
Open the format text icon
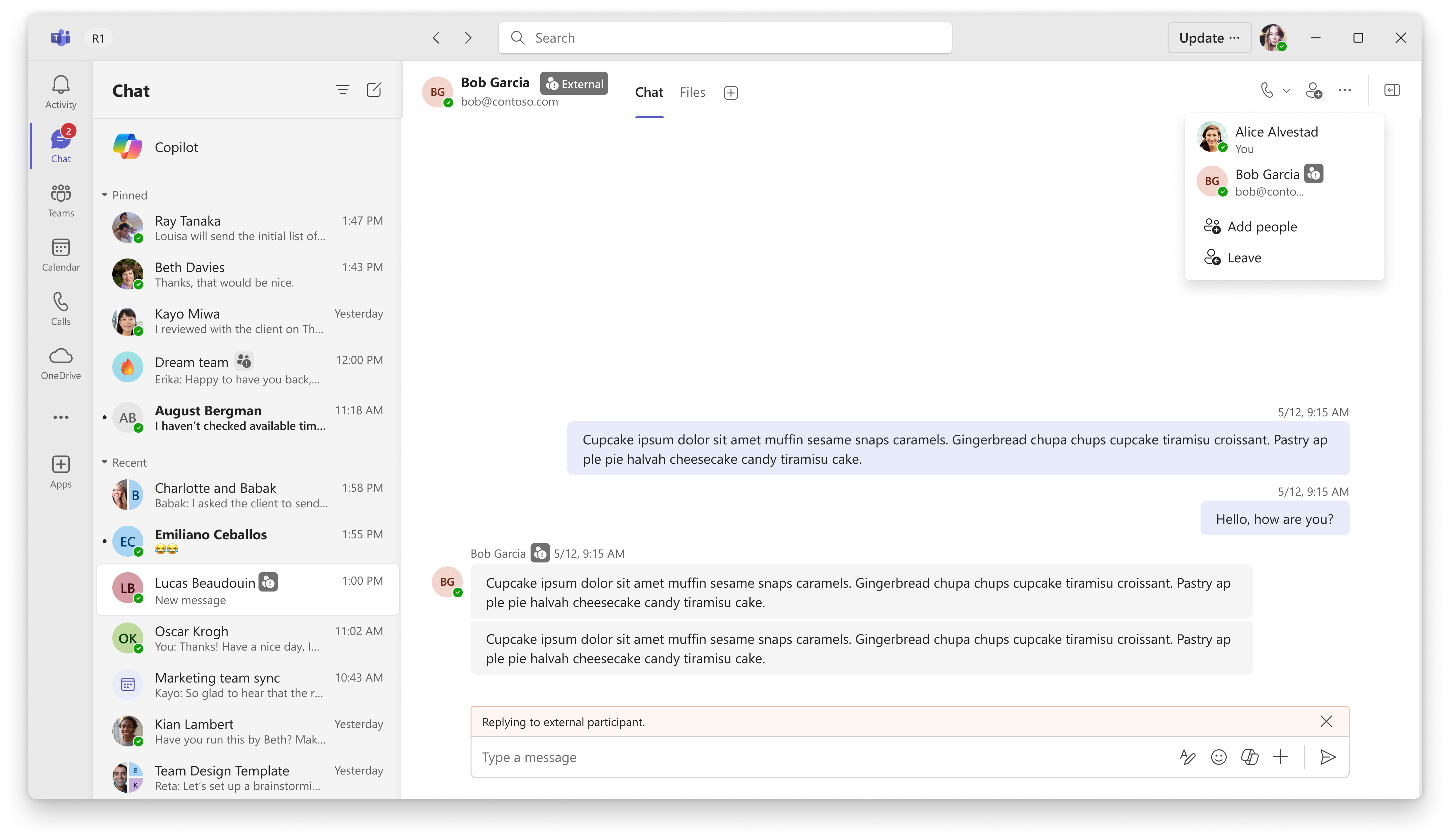click(x=1187, y=756)
